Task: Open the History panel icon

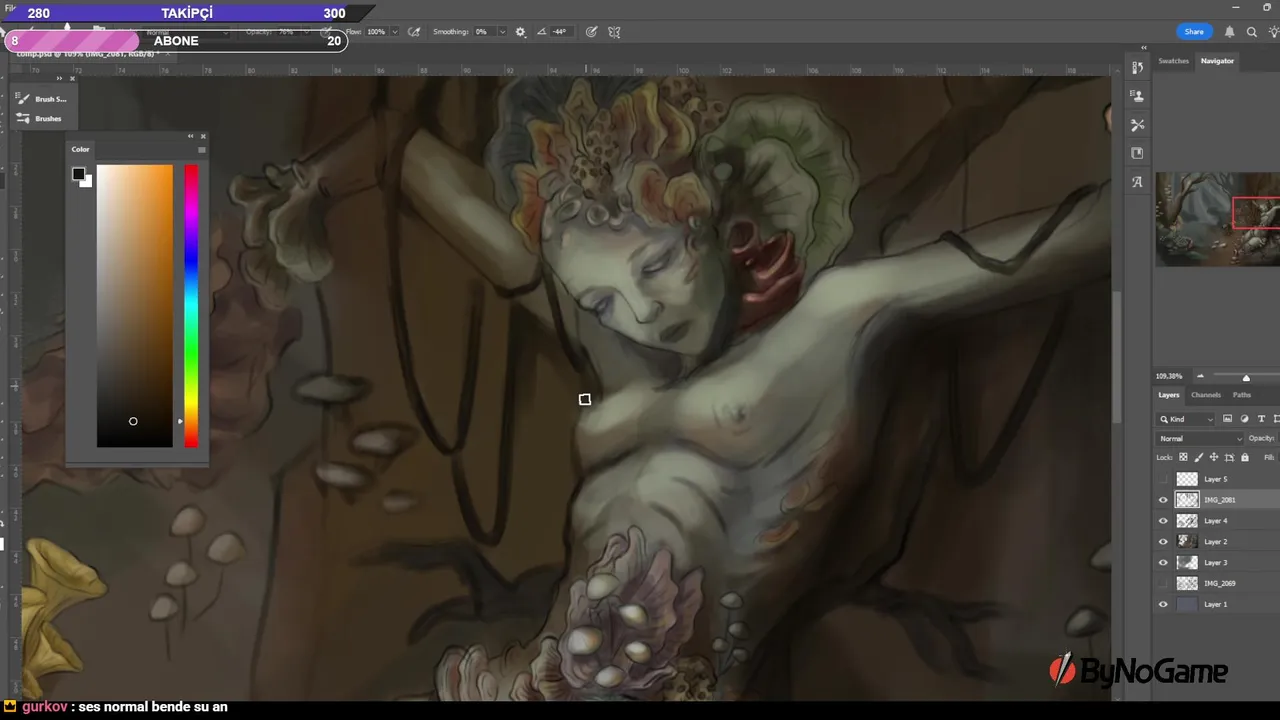Action: pos(1137,68)
